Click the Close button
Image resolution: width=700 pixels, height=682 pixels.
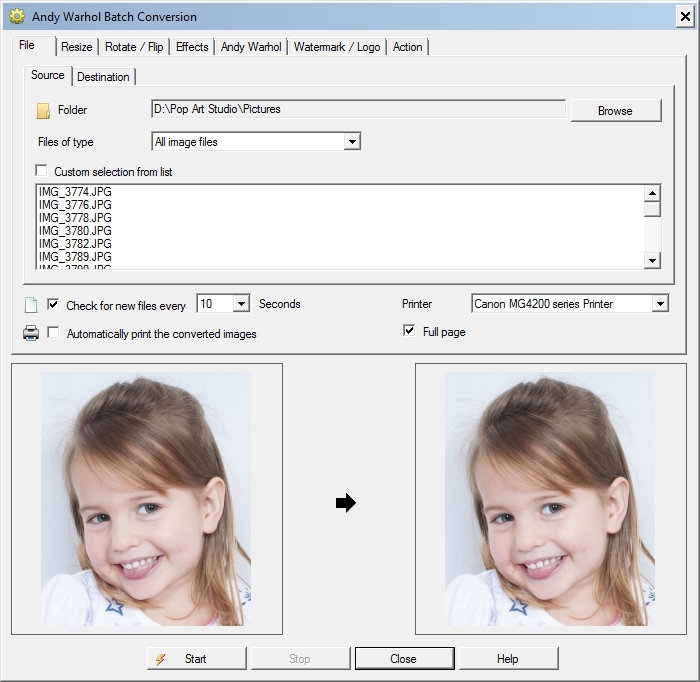404,659
